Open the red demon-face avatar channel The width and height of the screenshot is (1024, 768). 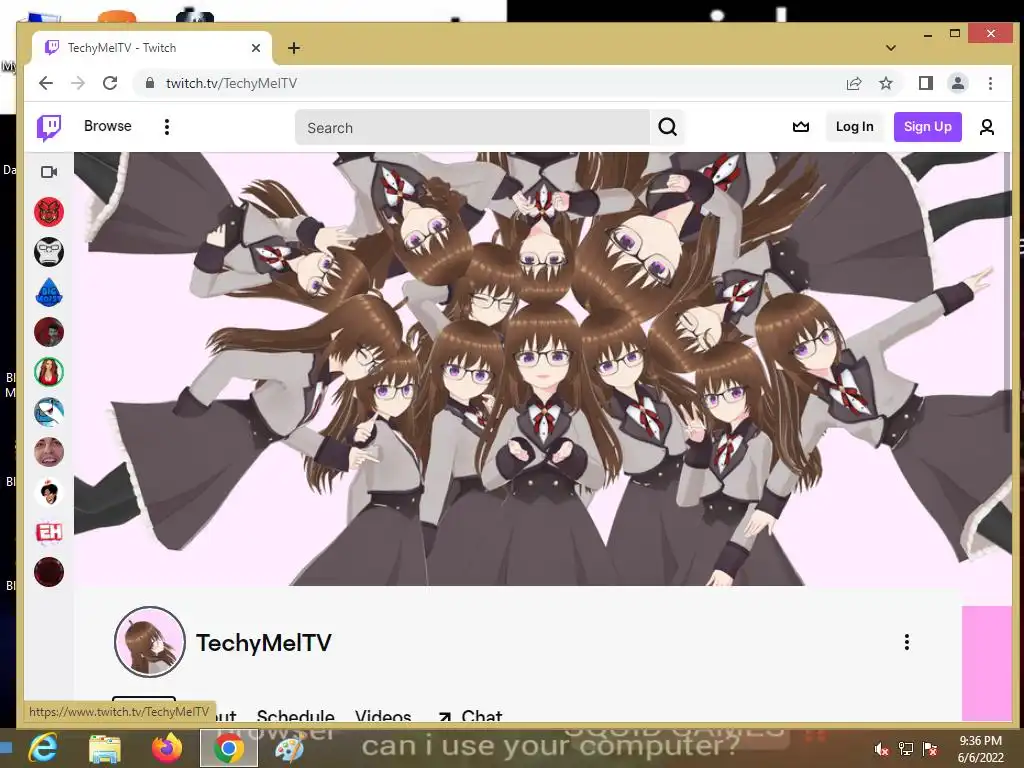(x=49, y=212)
